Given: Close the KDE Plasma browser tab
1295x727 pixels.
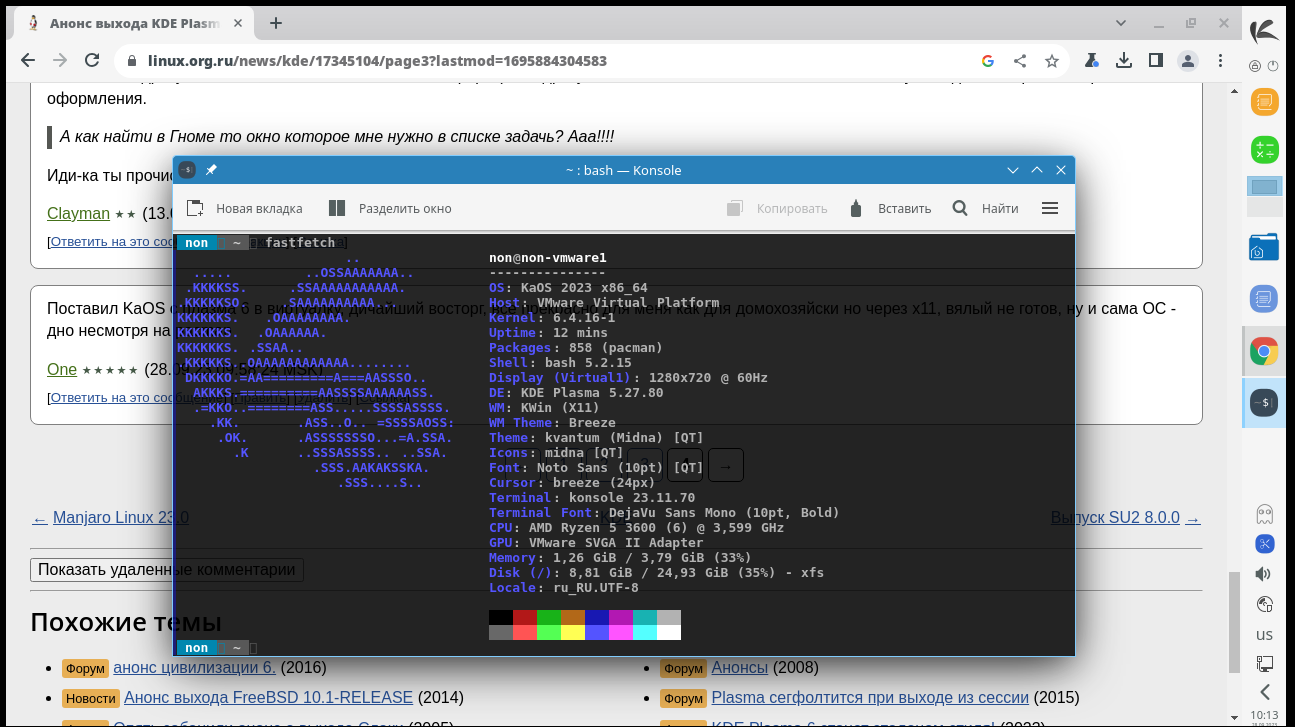Looking at the screenshot, I should [x=238, y=23].
